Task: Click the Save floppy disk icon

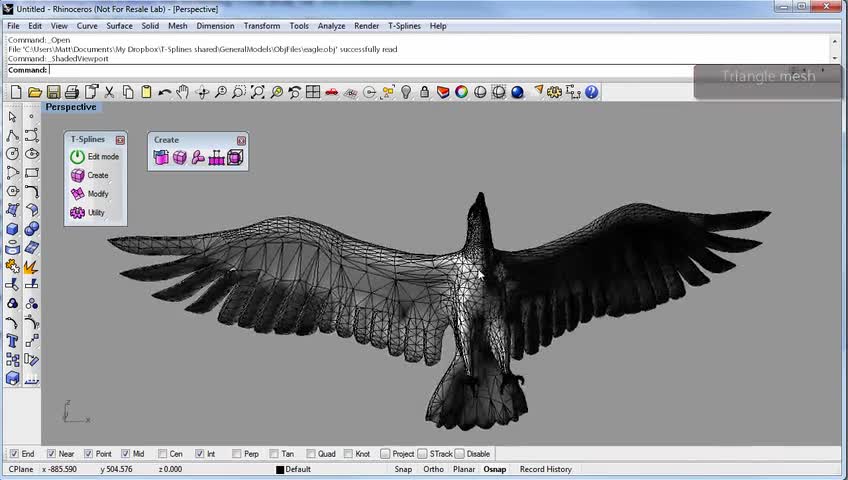Action: tap(53, 92)
